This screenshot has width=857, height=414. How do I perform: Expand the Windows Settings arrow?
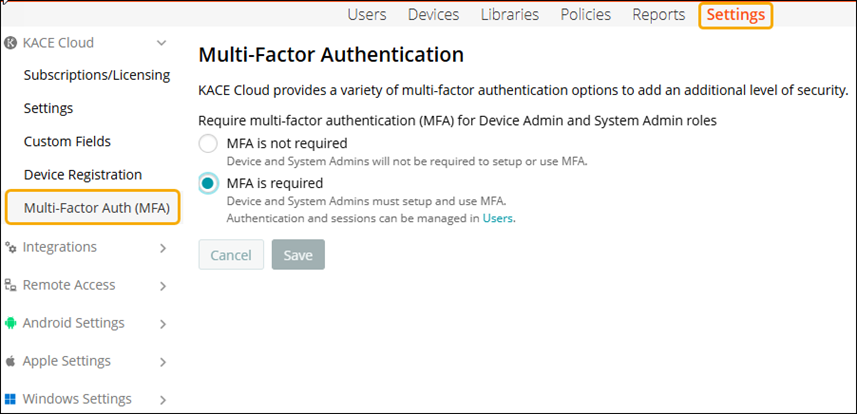[163, 400]
